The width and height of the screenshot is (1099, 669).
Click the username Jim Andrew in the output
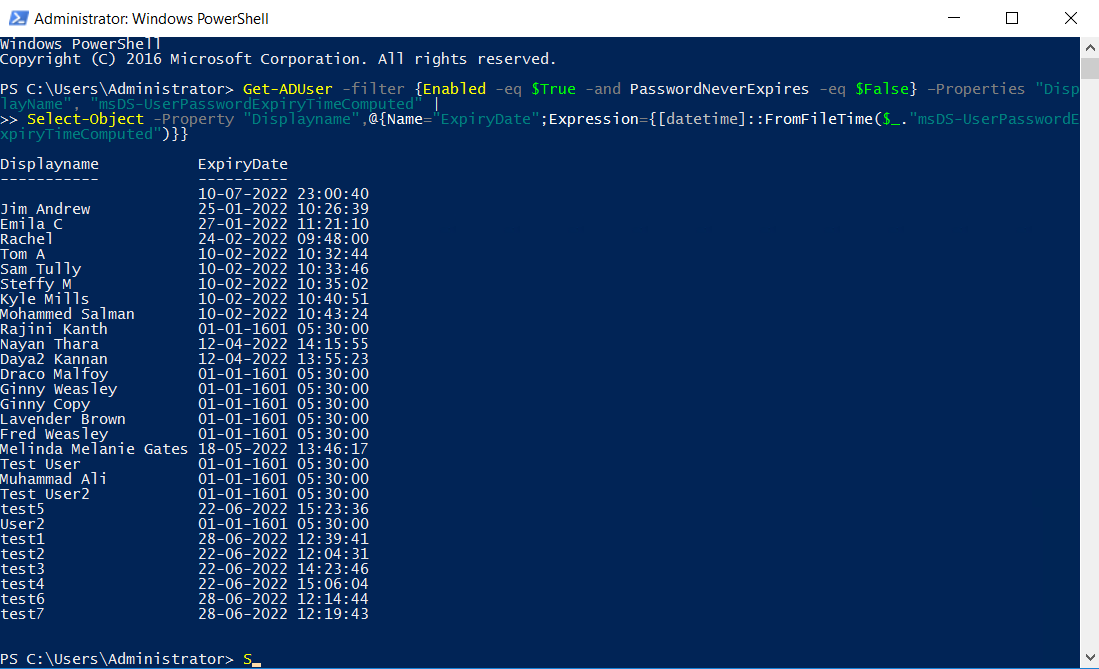(45, 208)
